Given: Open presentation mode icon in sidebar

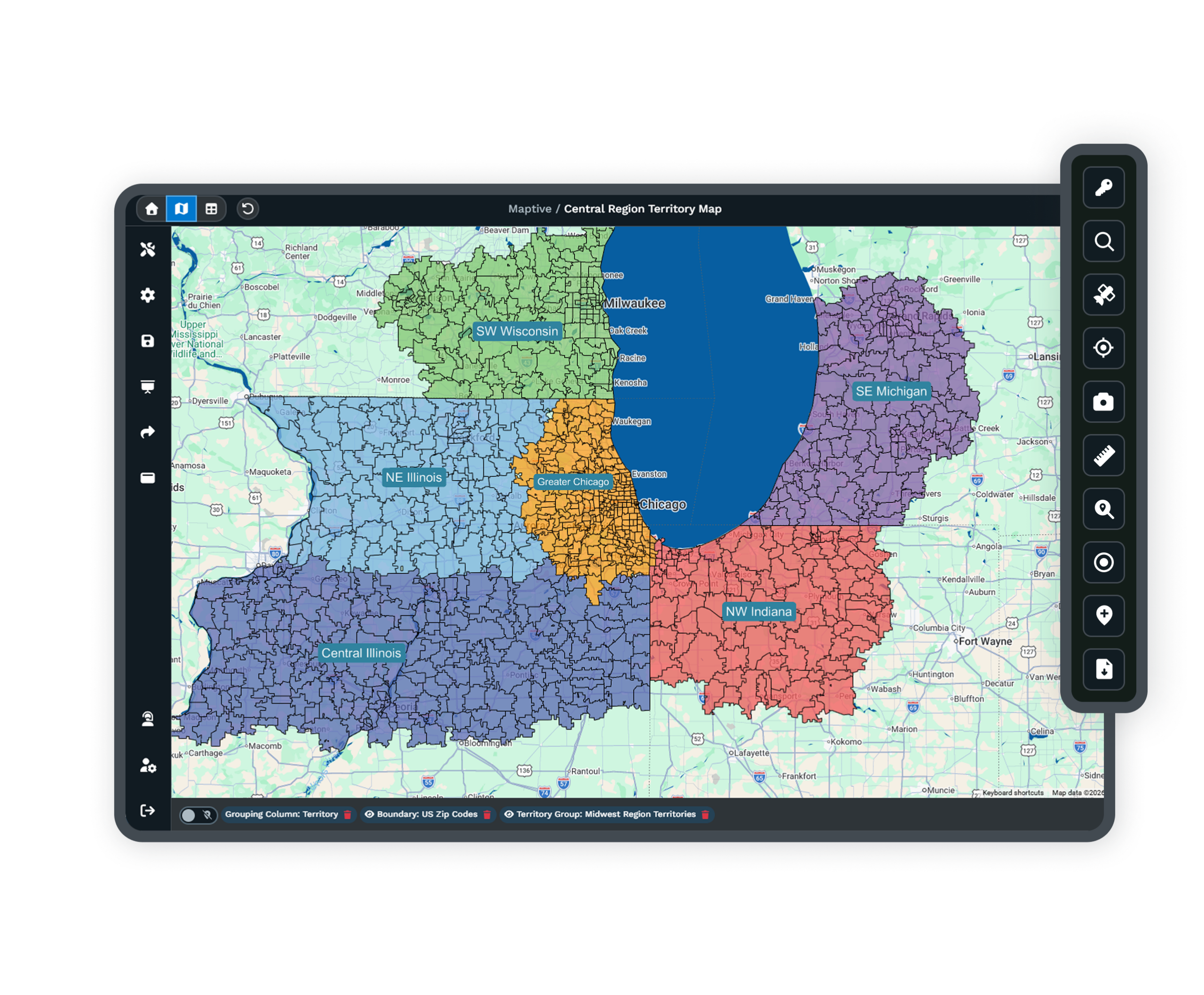Looking at the screenshot, I should (148, 387).
